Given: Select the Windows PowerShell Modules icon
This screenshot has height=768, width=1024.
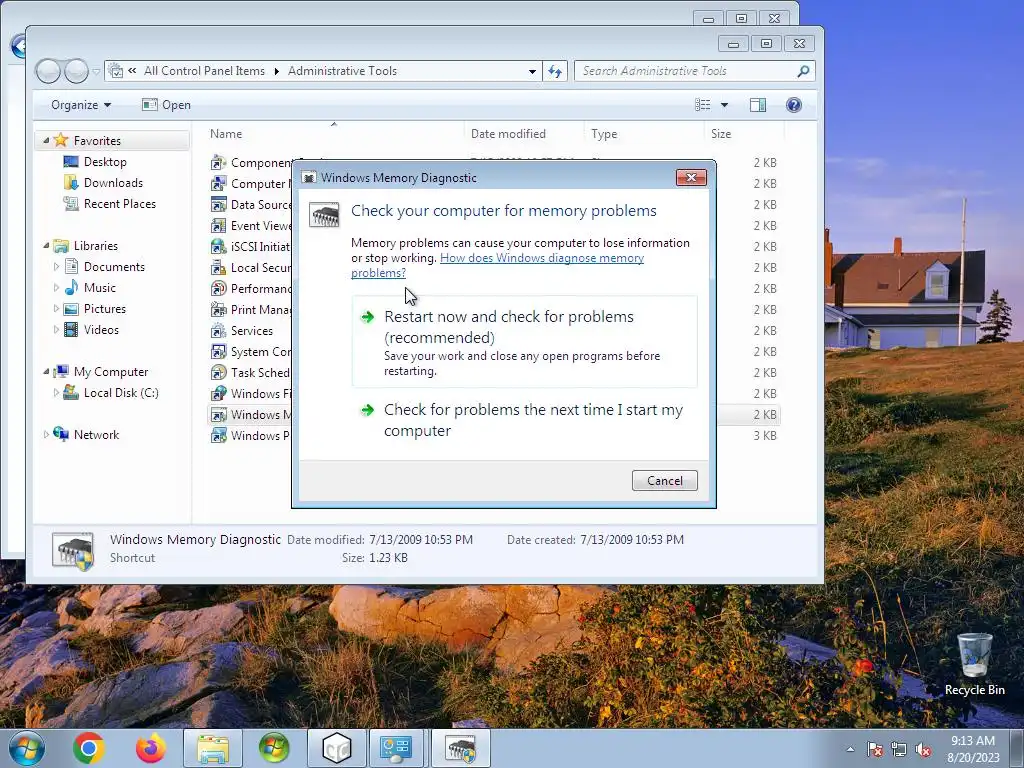Looking at the screenshot, I should 218,436.
